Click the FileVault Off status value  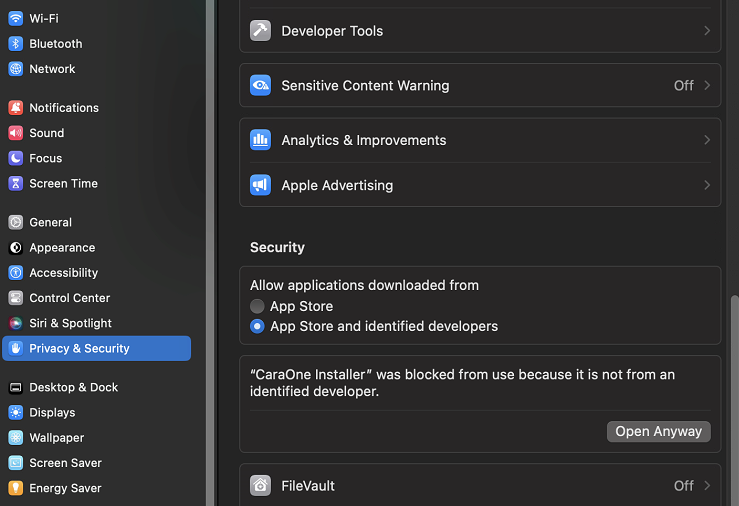(x=683, y=486)
